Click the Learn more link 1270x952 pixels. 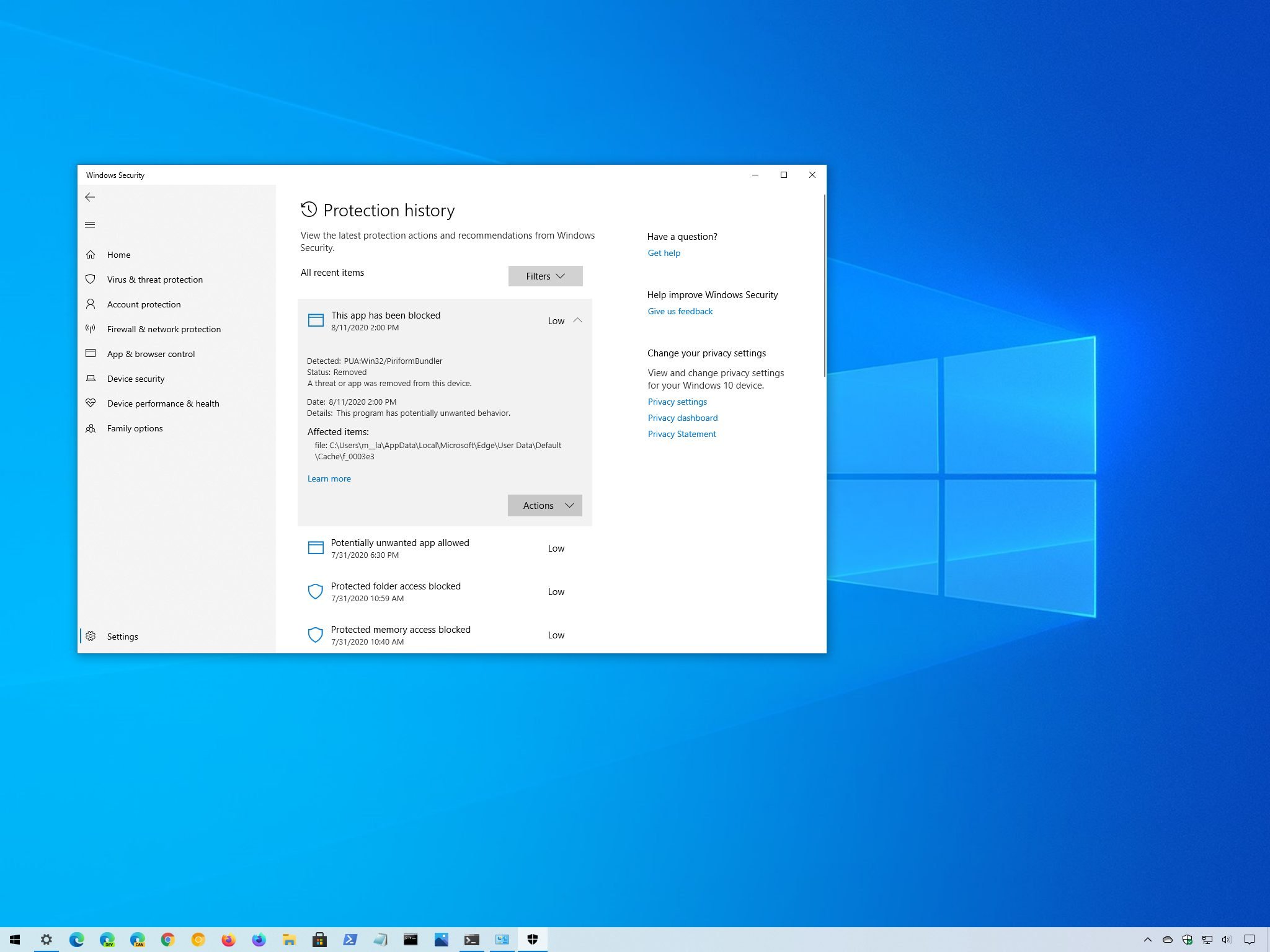[x=329, y=478]
